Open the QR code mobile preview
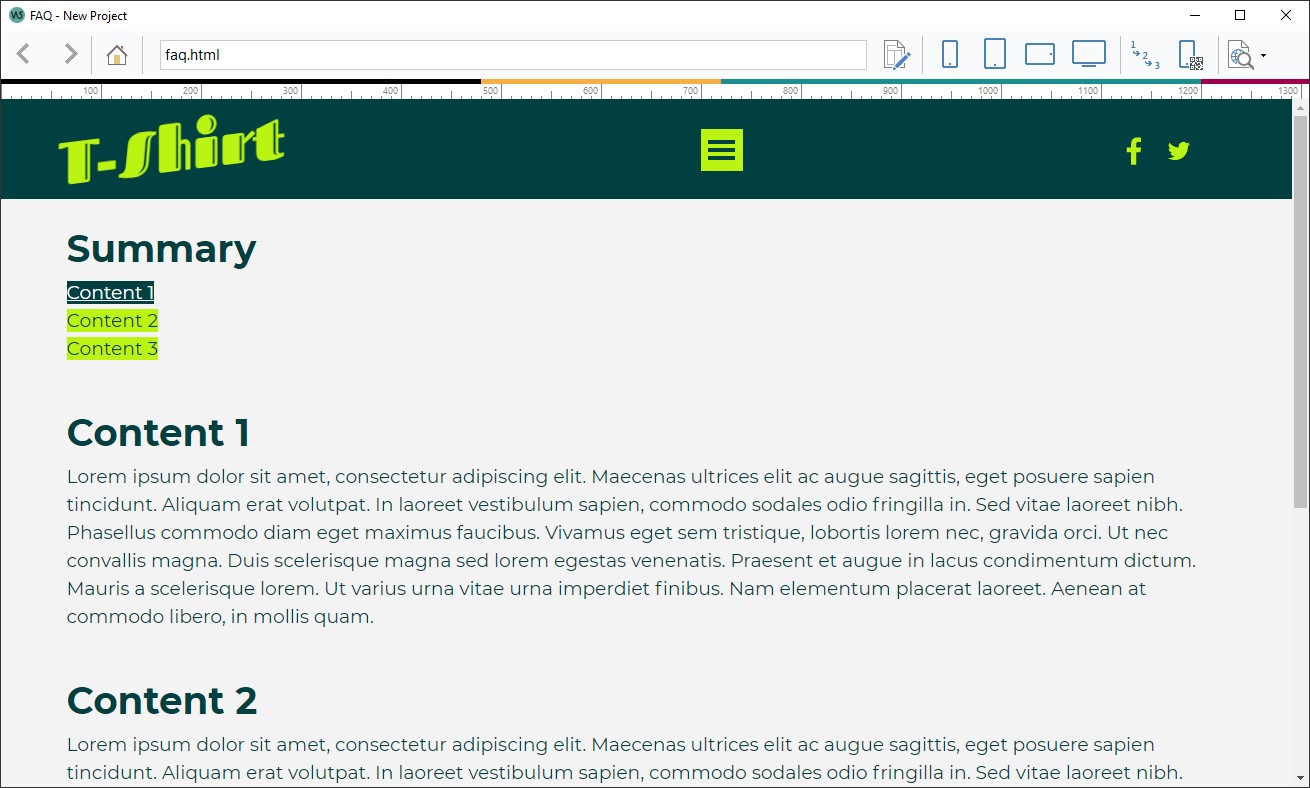Screen dimensions: 1310x788 pyautogui.click(x=1190, y=54)
